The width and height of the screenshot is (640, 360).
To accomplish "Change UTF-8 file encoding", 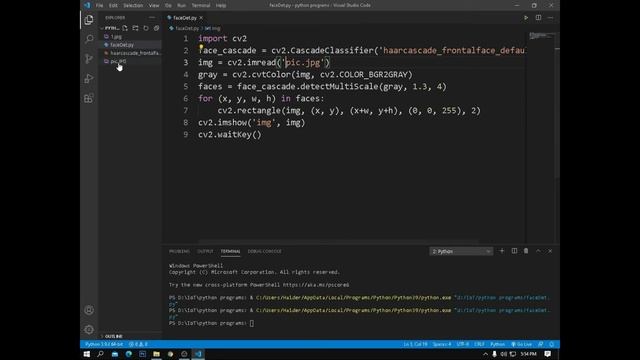I will pyautogui.click(x=462, y=344).
